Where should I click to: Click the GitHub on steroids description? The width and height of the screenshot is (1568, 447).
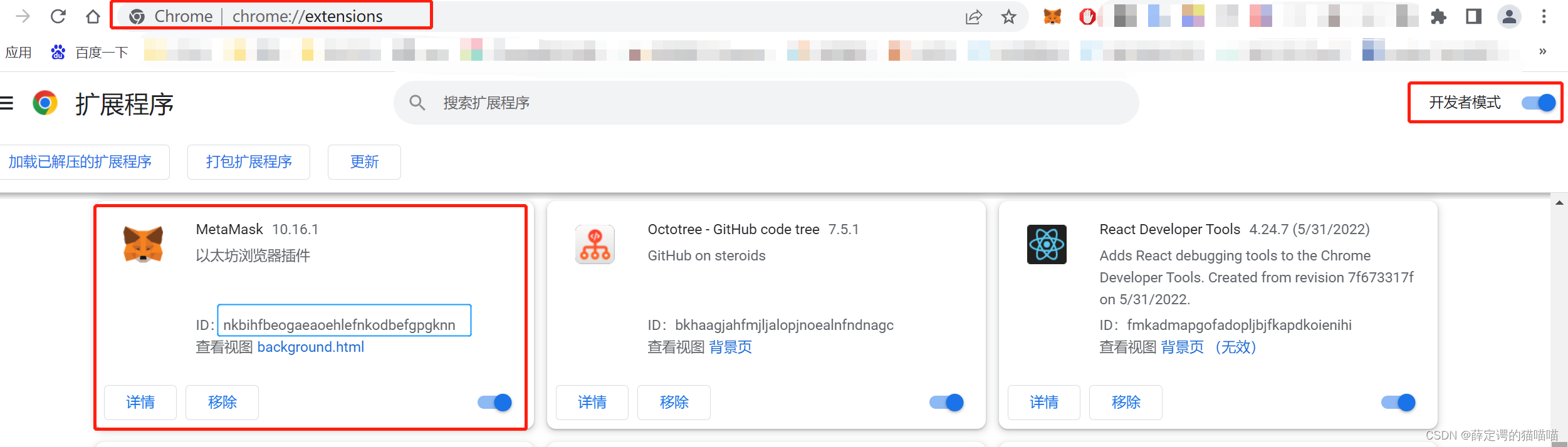click(706, 255)
